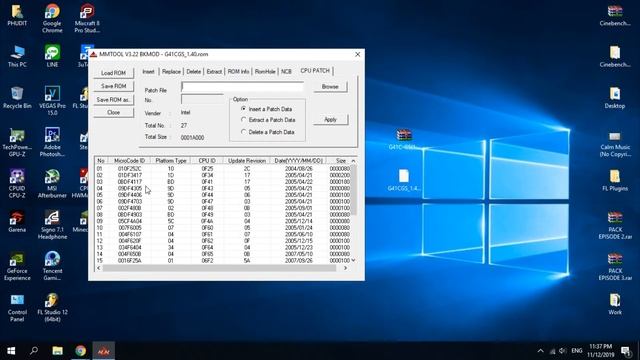Open File Explorer from taskbar
The height and width of the screenshot is (360, 640).
click(x=57, y=351)
